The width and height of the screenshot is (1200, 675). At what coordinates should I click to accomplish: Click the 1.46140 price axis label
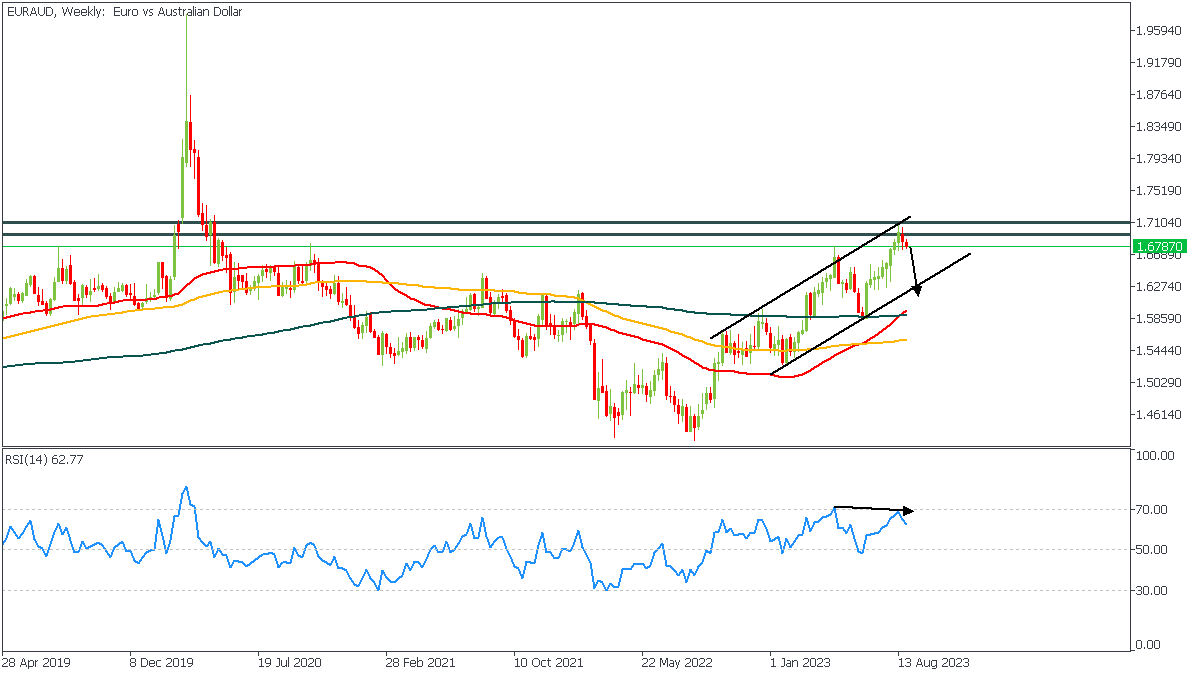click(x=1157, y=415)
